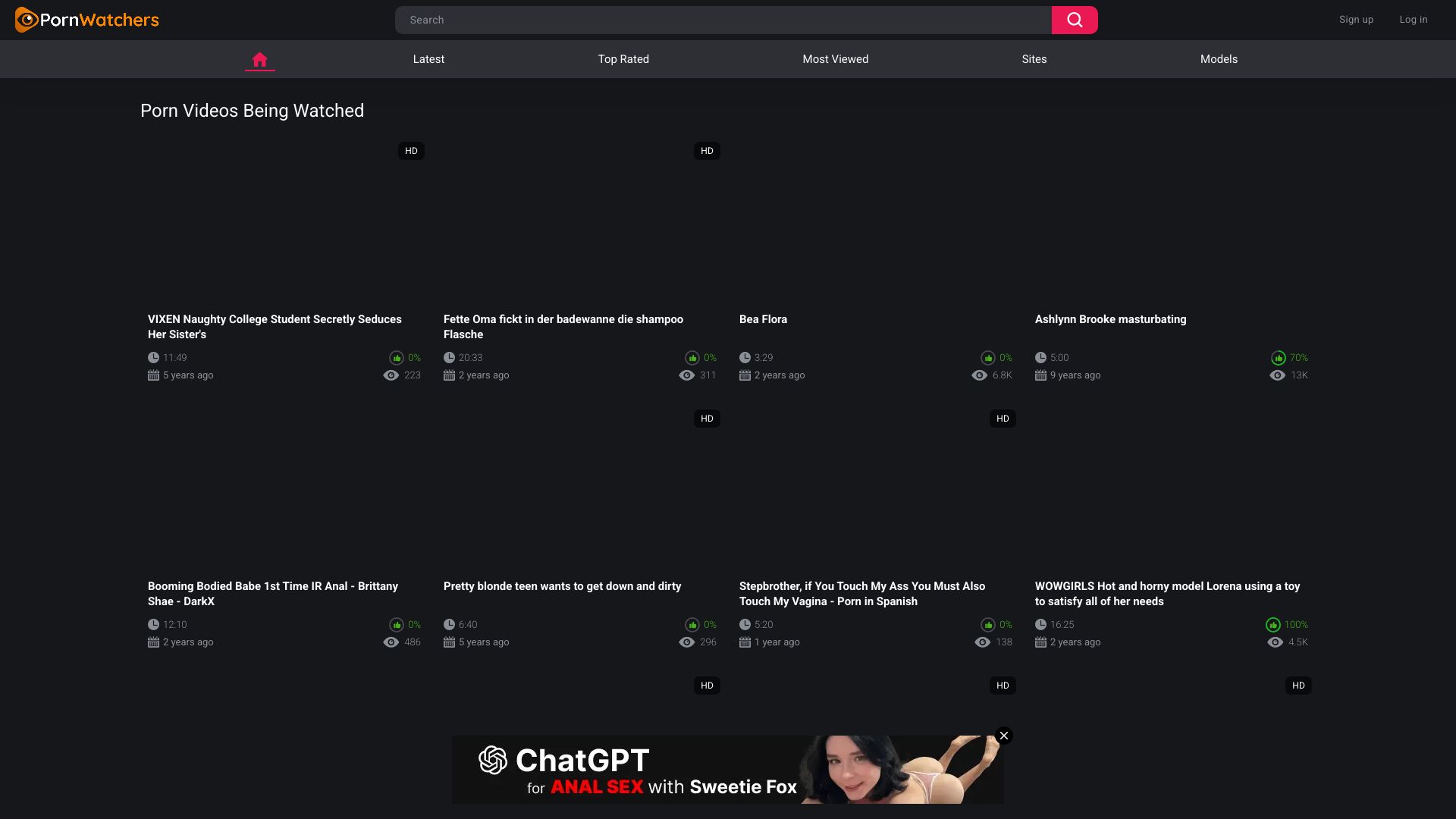Click the Sign up link
This screenshot has height=819, width=1456.
coord(1356,20)
